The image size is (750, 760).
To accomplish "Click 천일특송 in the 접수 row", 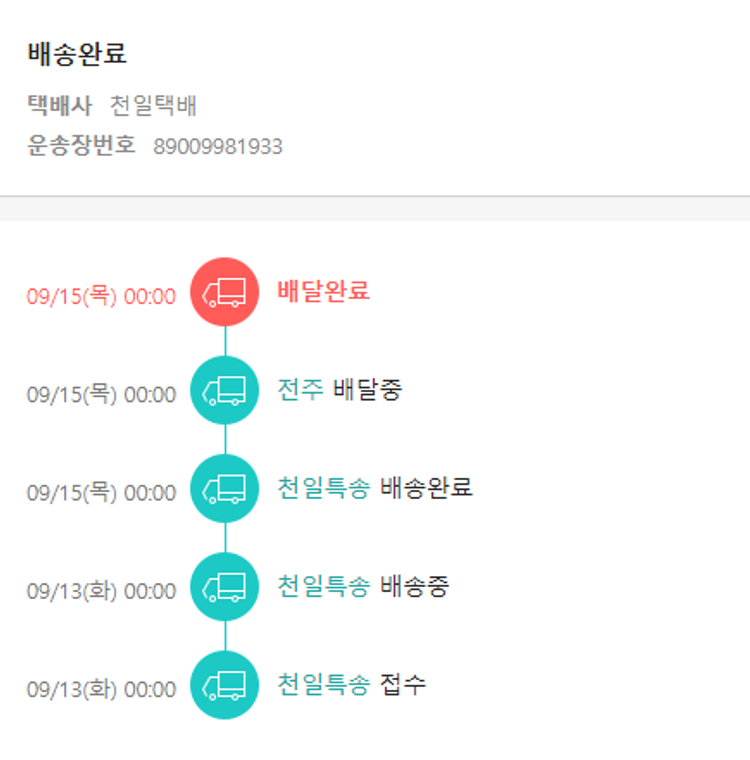I will (323, 684).
